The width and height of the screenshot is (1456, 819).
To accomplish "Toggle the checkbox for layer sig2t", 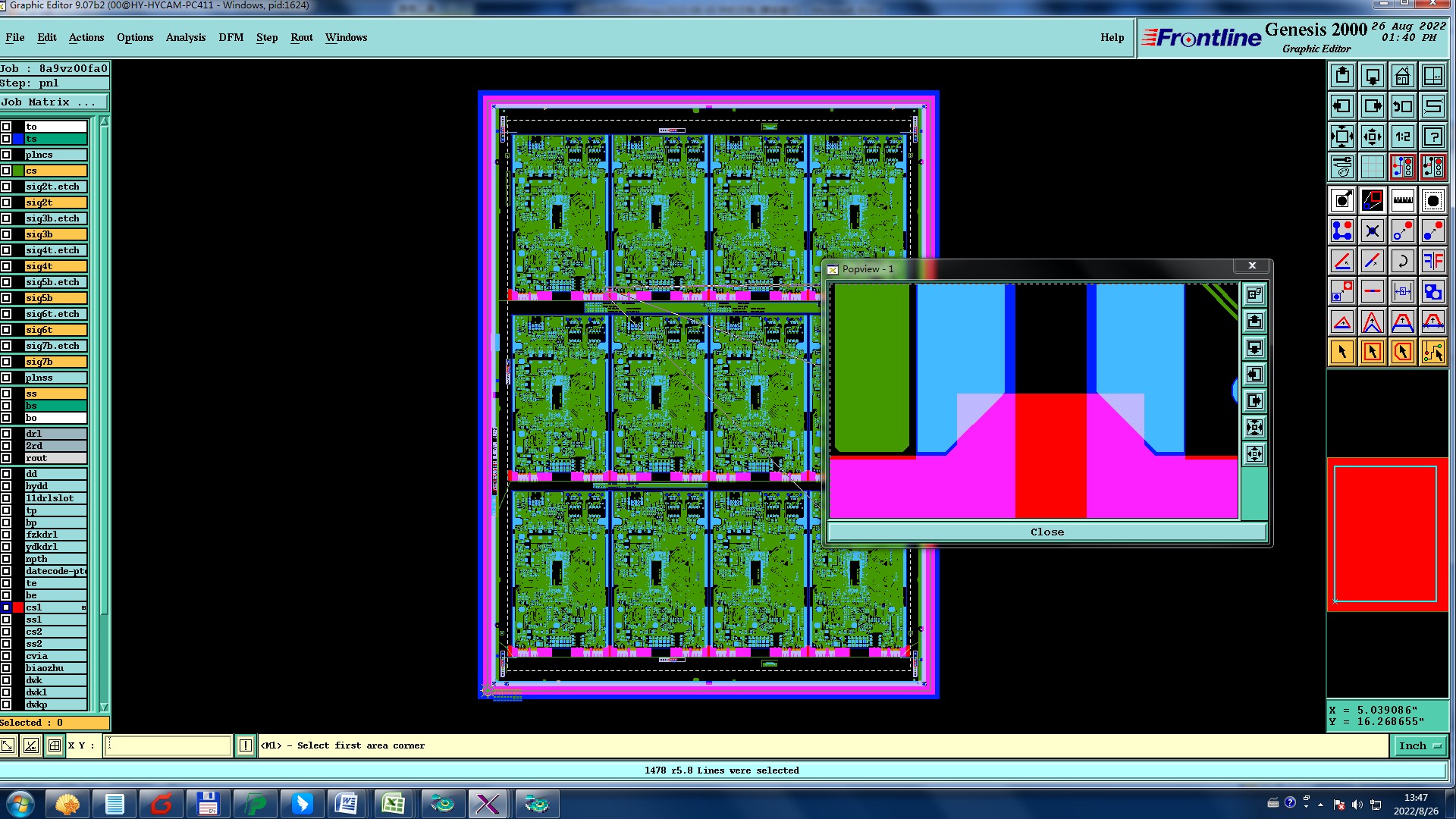I will [x=6, y=202].
